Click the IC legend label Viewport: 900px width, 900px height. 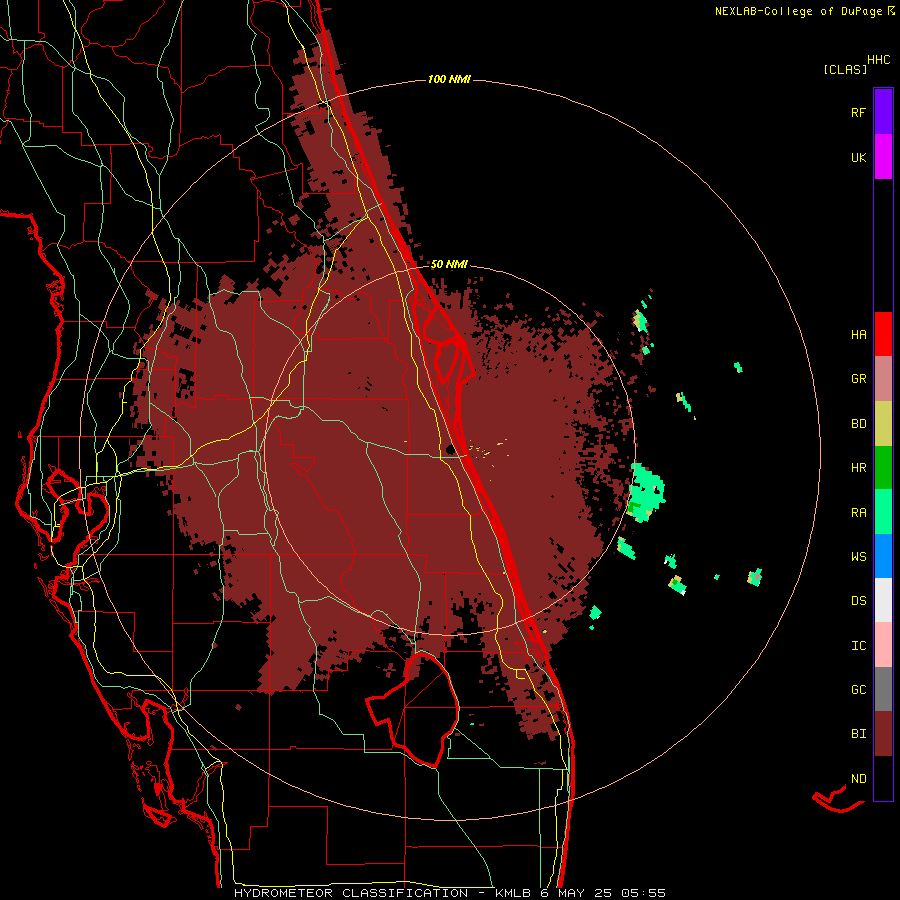858,646
